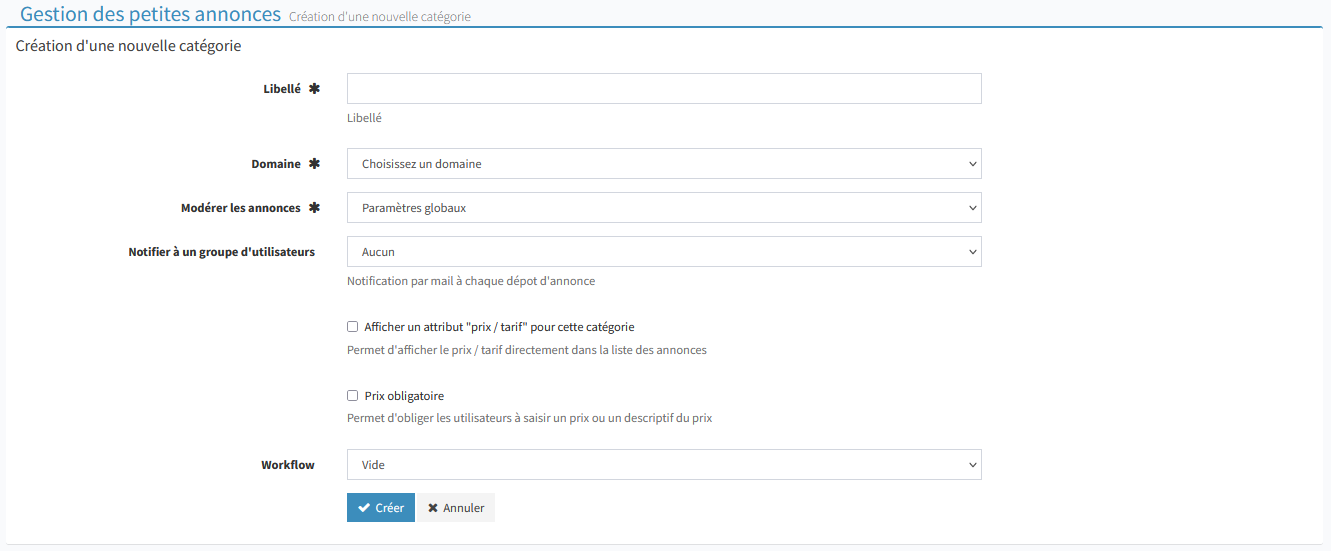Click the bold Libellé field label
The height and width of the screenshot is (551, 1331).
click(281, 89)
